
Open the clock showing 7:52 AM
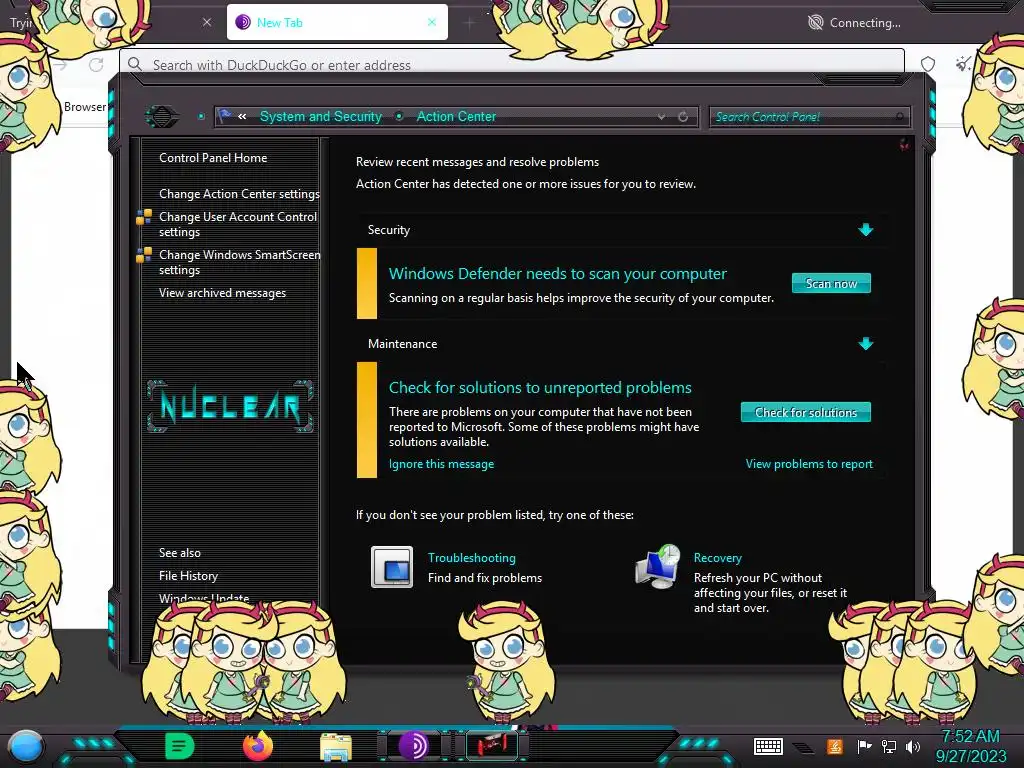coord(970,746)
